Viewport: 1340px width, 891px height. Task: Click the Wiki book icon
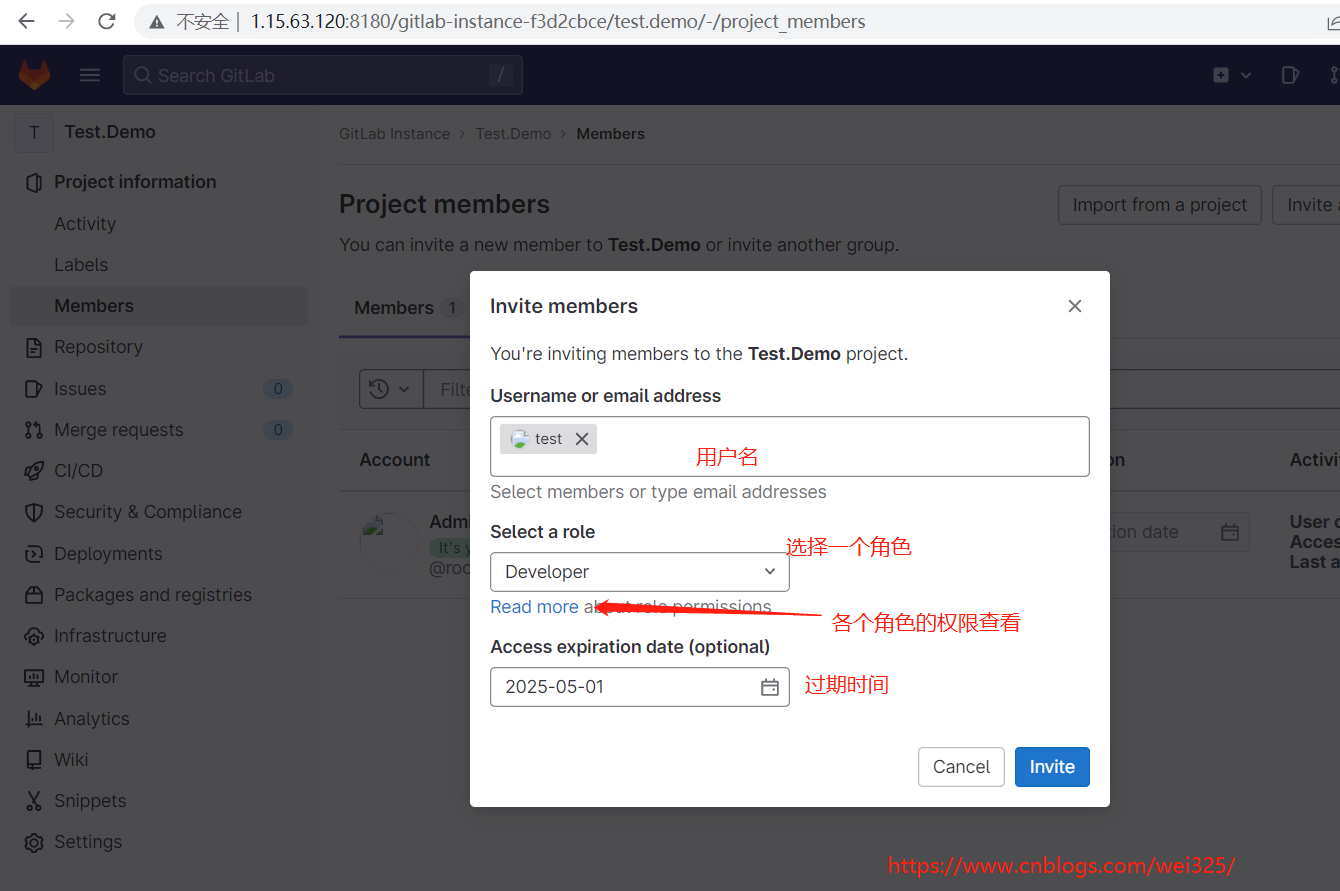pyautogui.click(x=34, y=760)
